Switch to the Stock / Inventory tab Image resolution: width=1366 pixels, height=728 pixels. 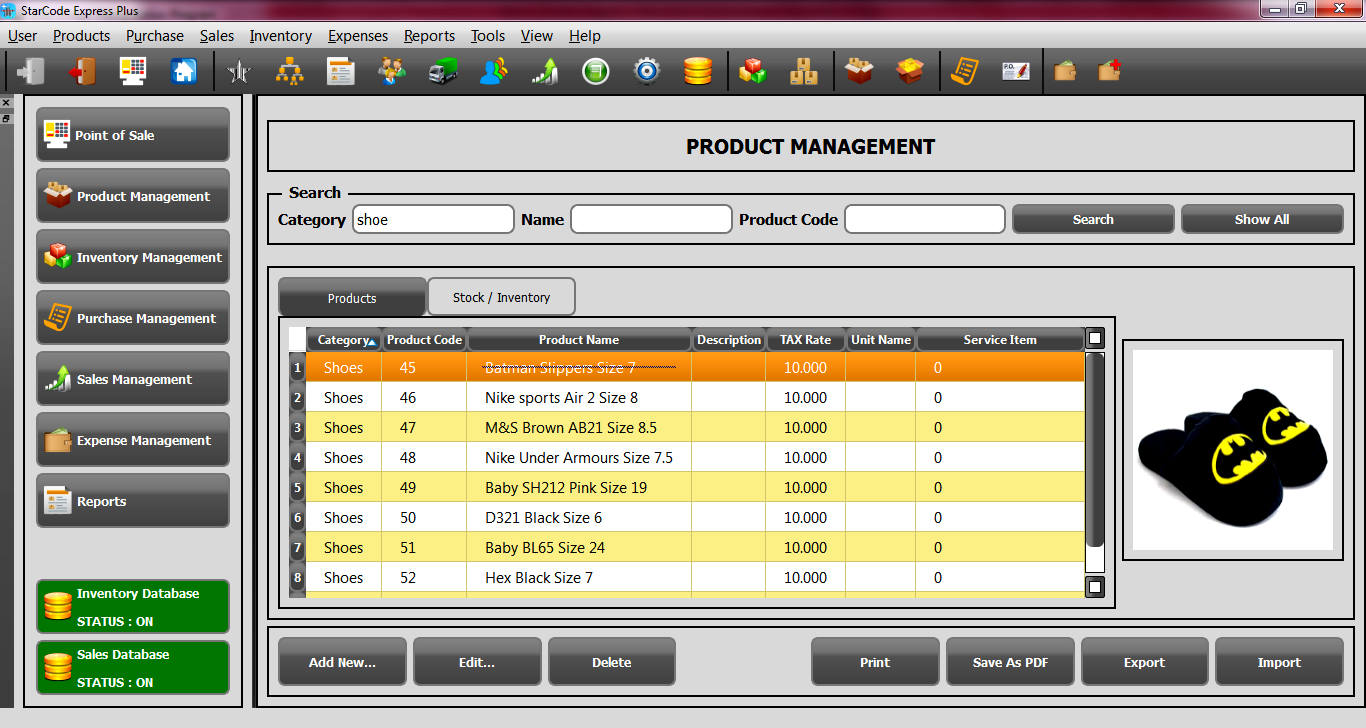501,296
